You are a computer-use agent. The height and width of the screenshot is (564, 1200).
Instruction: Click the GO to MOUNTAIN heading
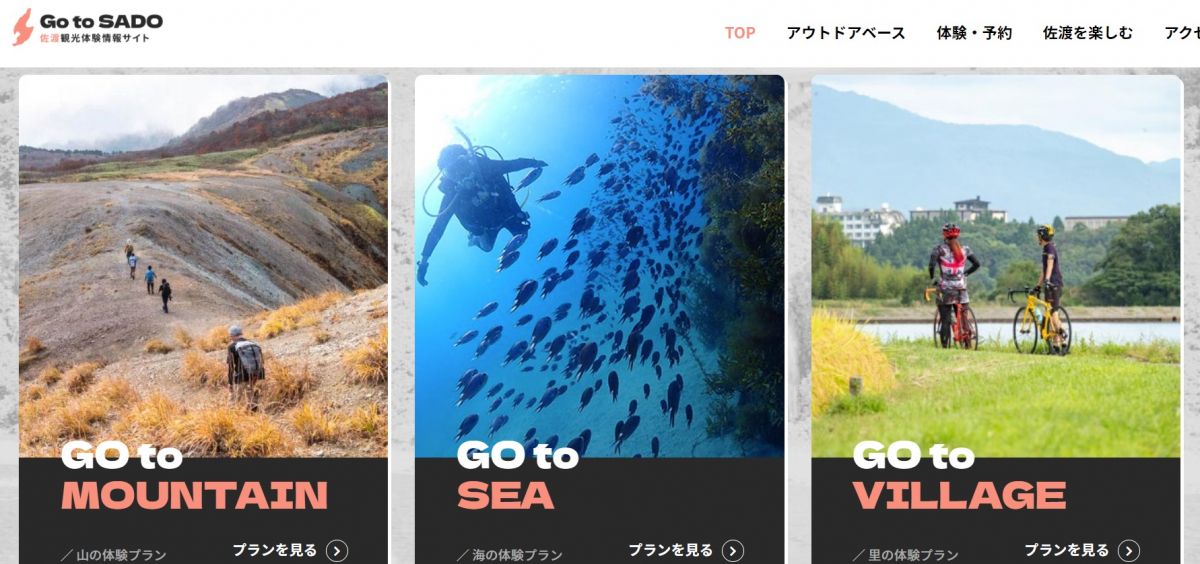click(x=194, y=476)
